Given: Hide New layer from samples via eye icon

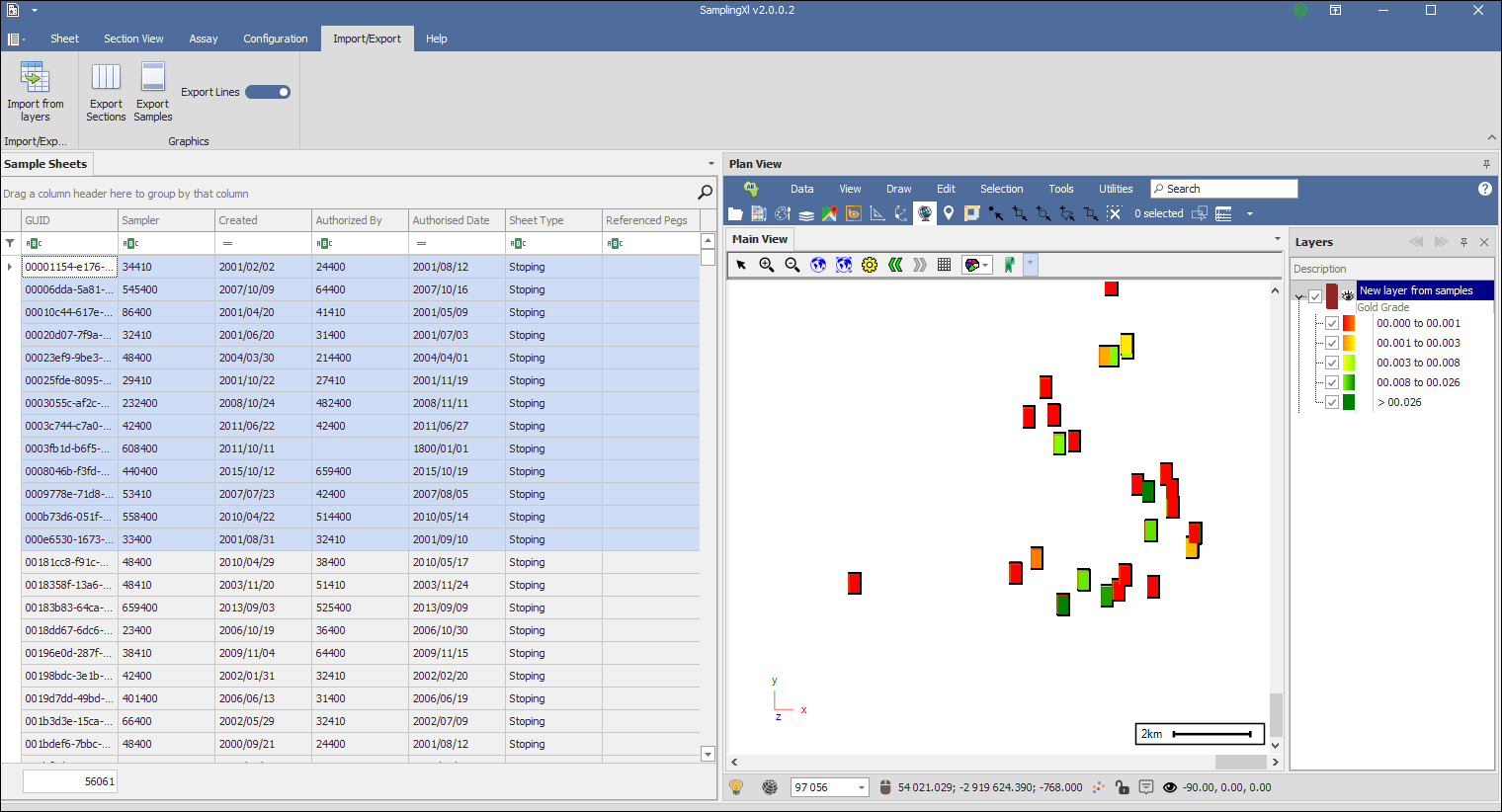Looking at the screenshot, I should (x=1348, y=295).
